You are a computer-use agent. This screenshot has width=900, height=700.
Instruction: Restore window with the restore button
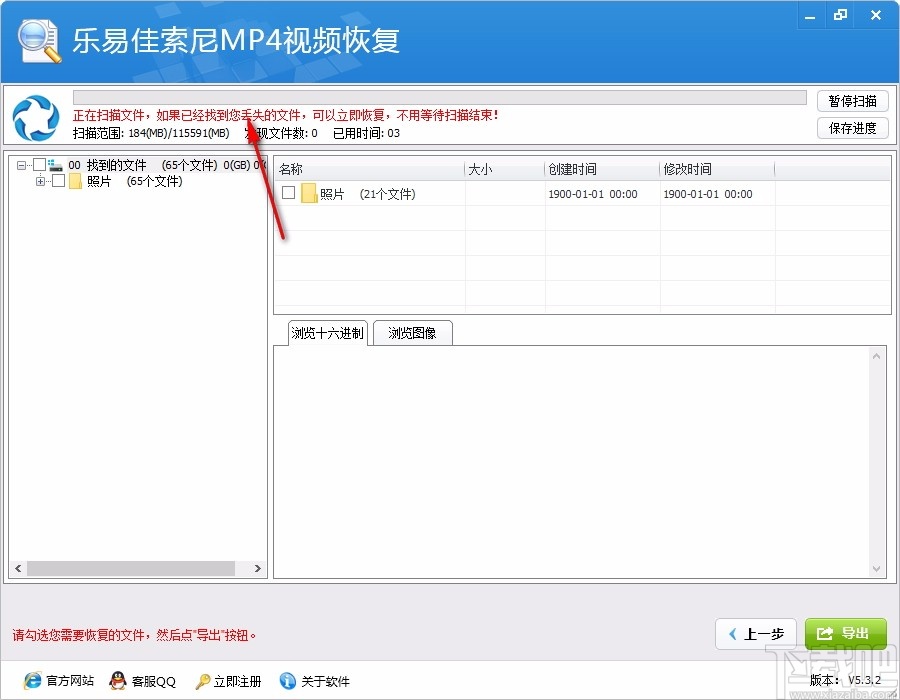pos(840,15)
